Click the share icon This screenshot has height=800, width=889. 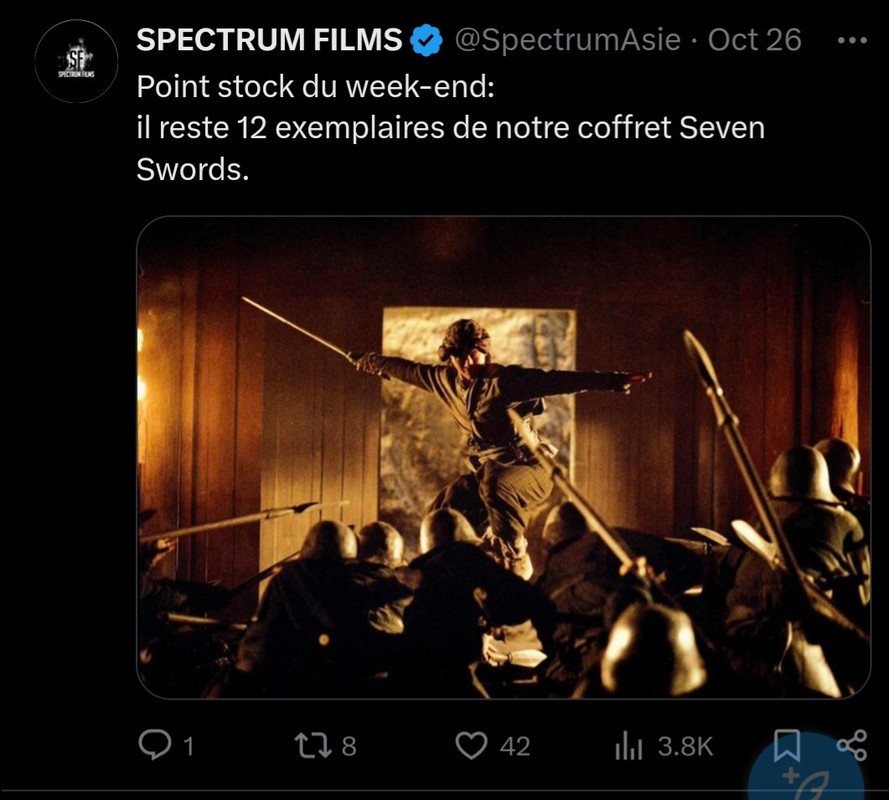point(852,745)
